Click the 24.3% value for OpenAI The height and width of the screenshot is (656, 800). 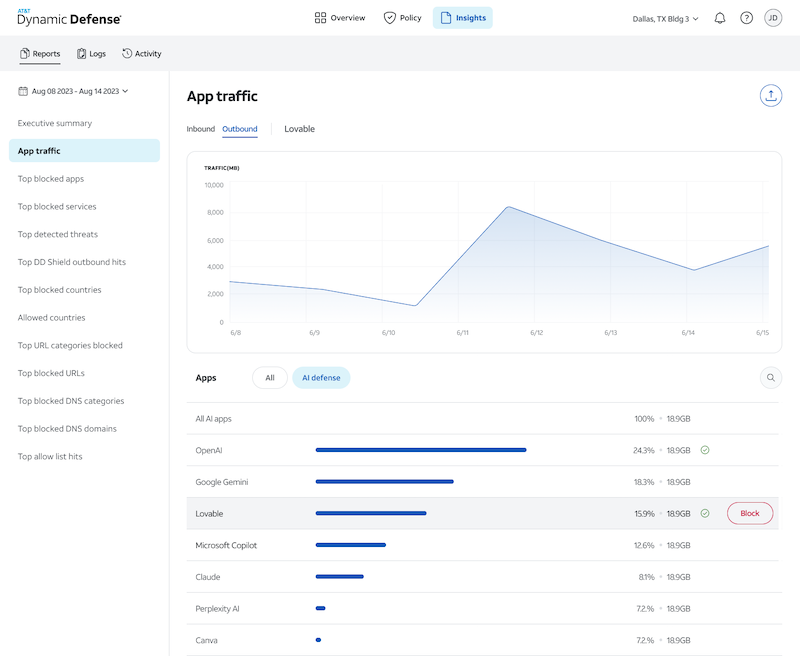[643, 450]
